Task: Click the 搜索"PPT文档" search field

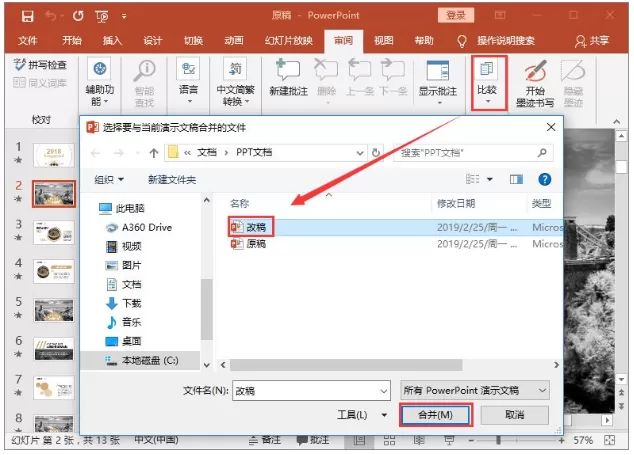Action: tap(473, 153)
